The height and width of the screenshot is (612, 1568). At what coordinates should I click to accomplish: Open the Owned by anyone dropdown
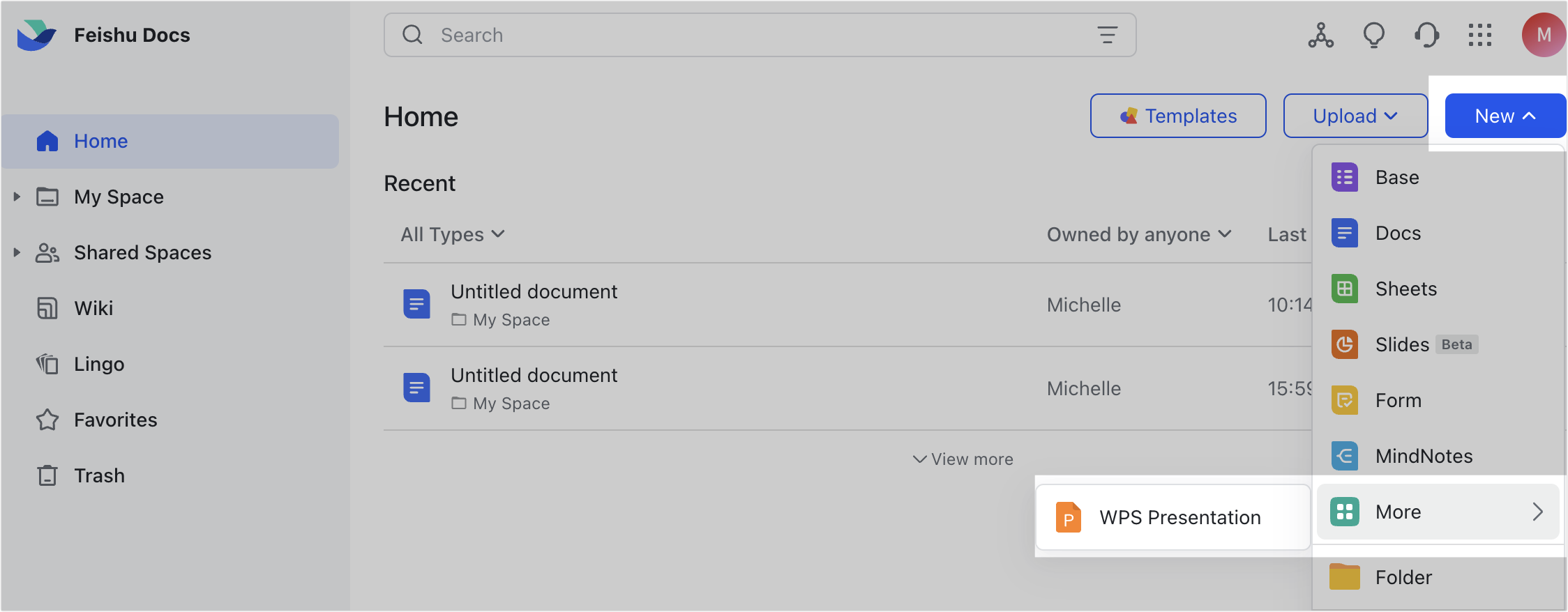[1139, 234]
